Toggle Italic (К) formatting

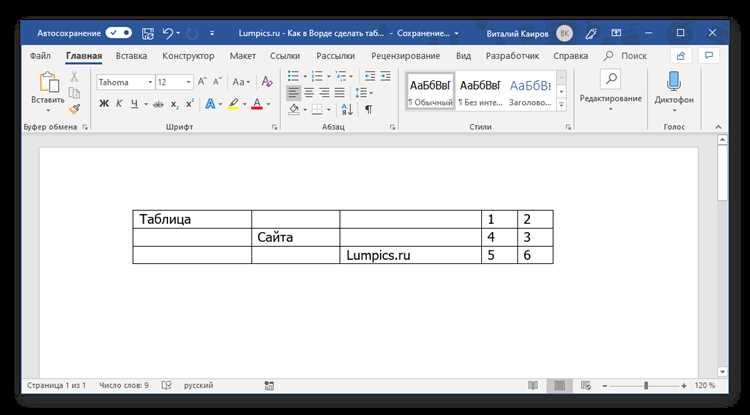click(x=119, y=104)
